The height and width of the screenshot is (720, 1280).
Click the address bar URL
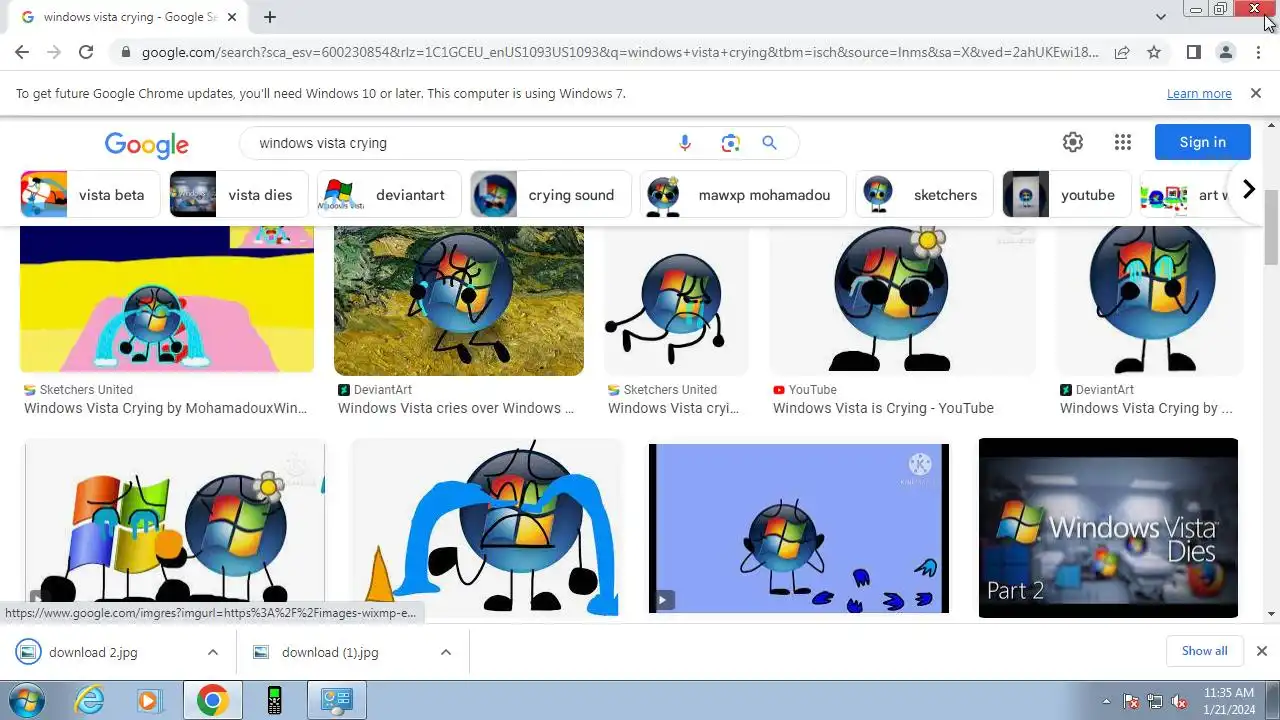tap(620, 52)
